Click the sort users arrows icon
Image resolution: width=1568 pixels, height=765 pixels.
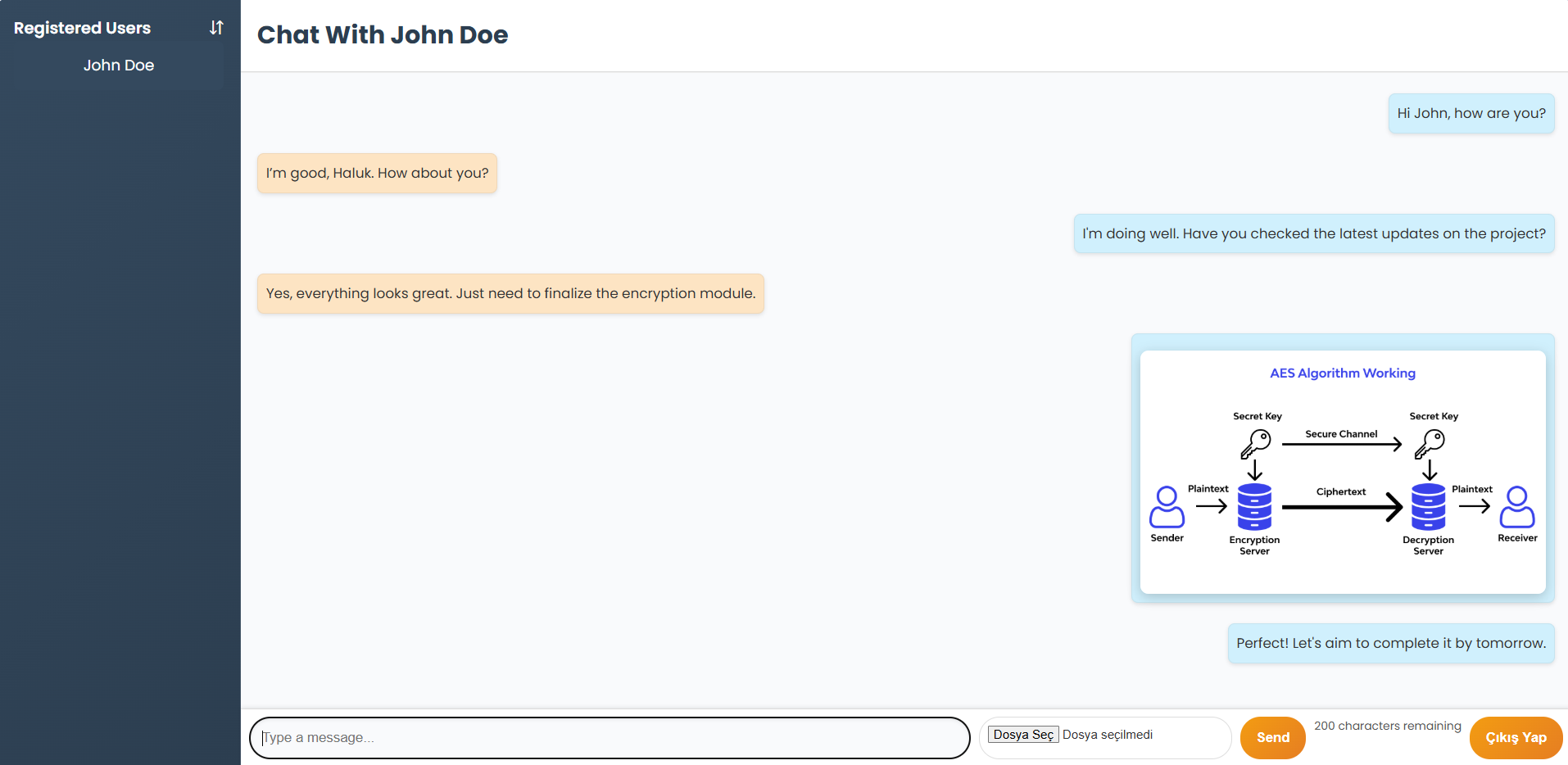(215, 27)
